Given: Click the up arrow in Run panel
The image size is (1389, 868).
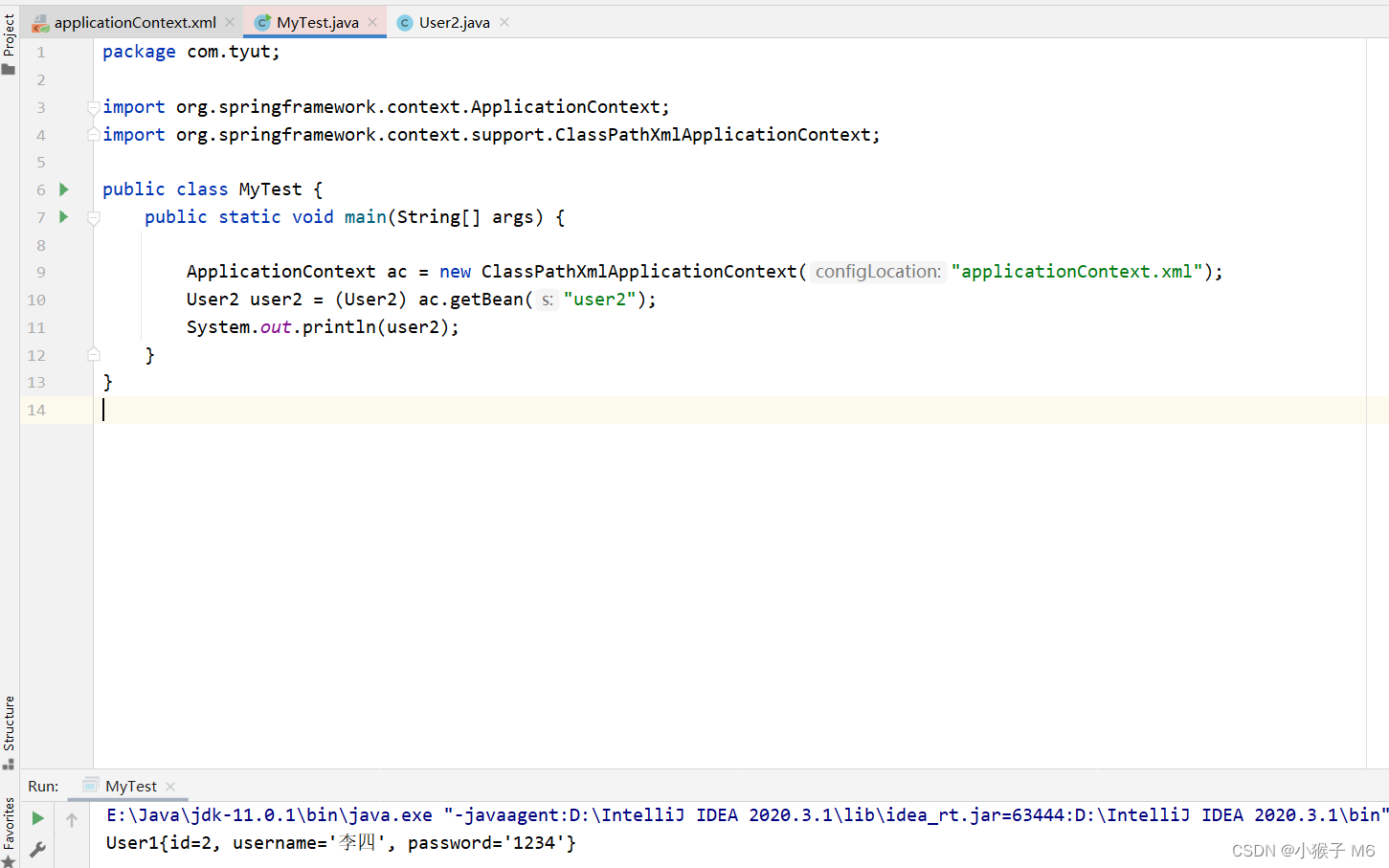Looking at the screenshot, I should (x=72, y=819).
